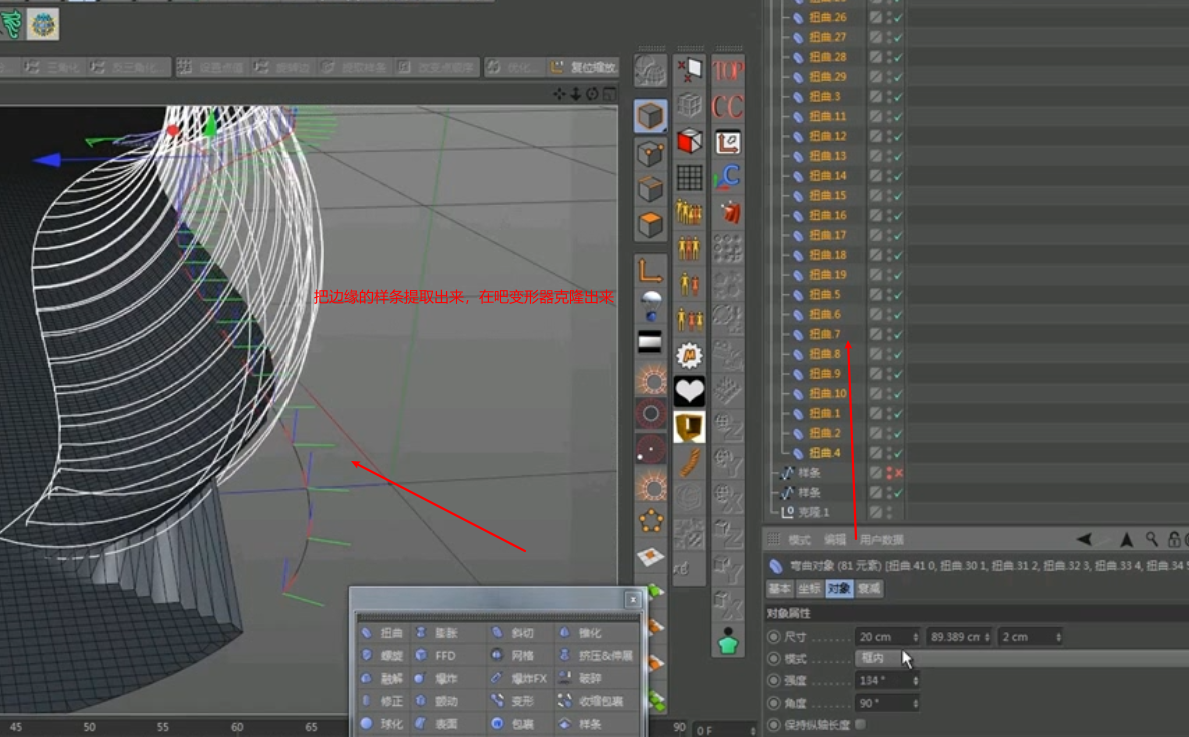Switch to the 坐标 tab
The height and width of the screenshot is (737, 1189).
(x=809, y=588)
